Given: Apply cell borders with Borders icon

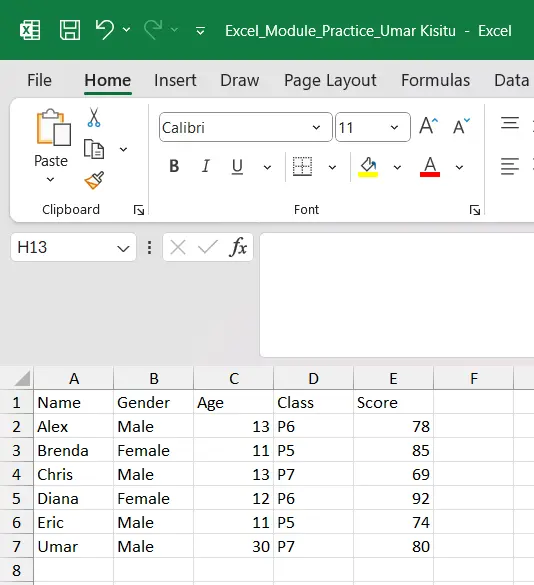Looking at the screenshot, I should pyautogui.click(x=302, y=166).
